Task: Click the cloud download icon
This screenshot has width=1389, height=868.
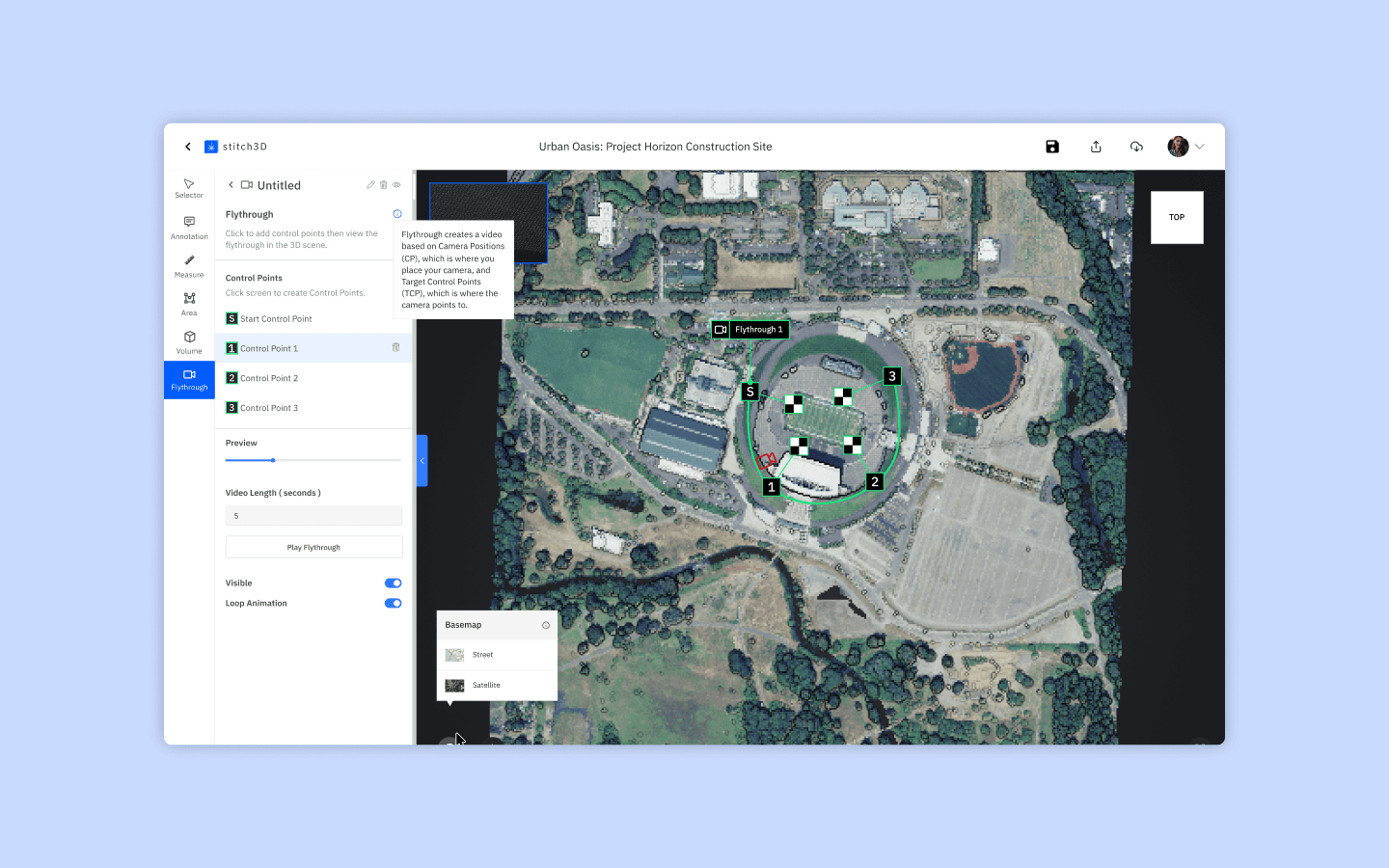Action: click(1136, 147)
